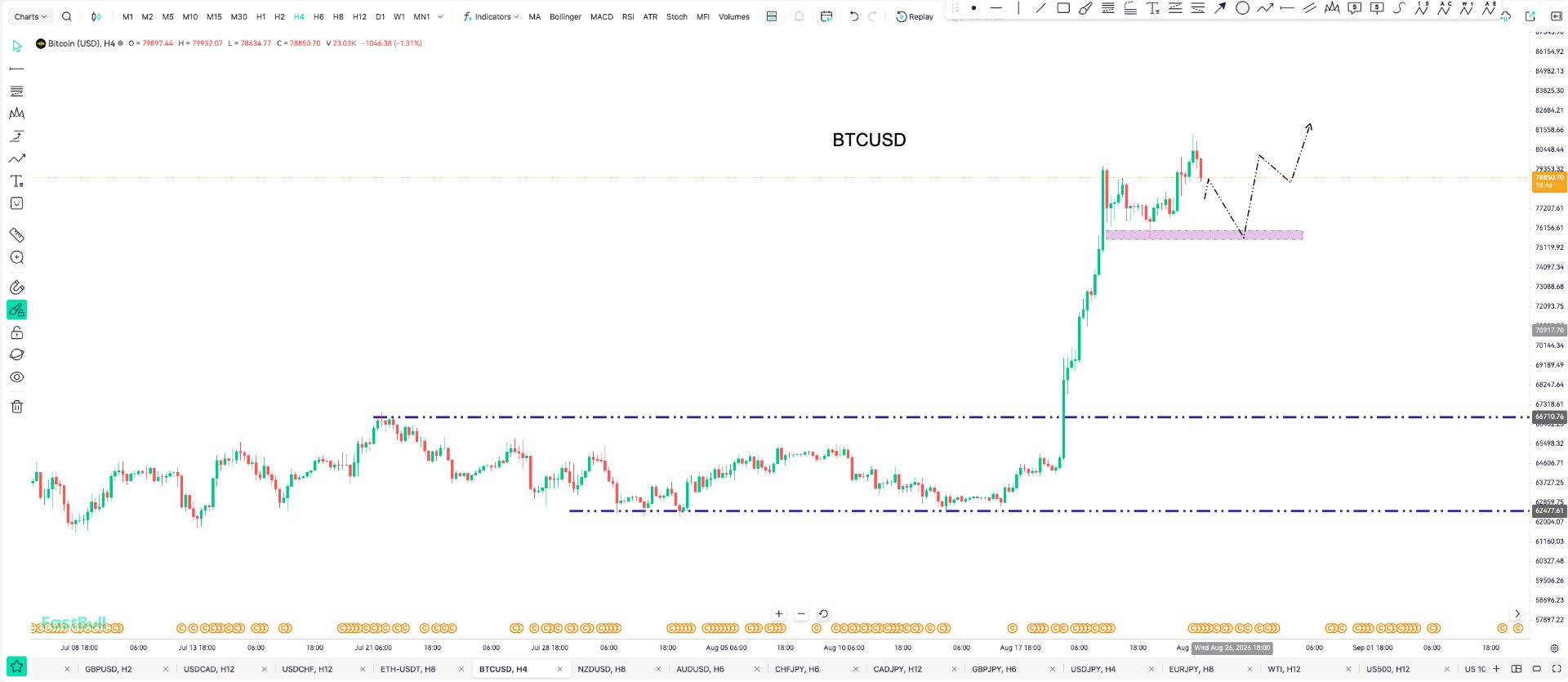Toggle stay-in-drawing mode
Image resolution: width=1568 pixels, height=682 pixels.
16,310
